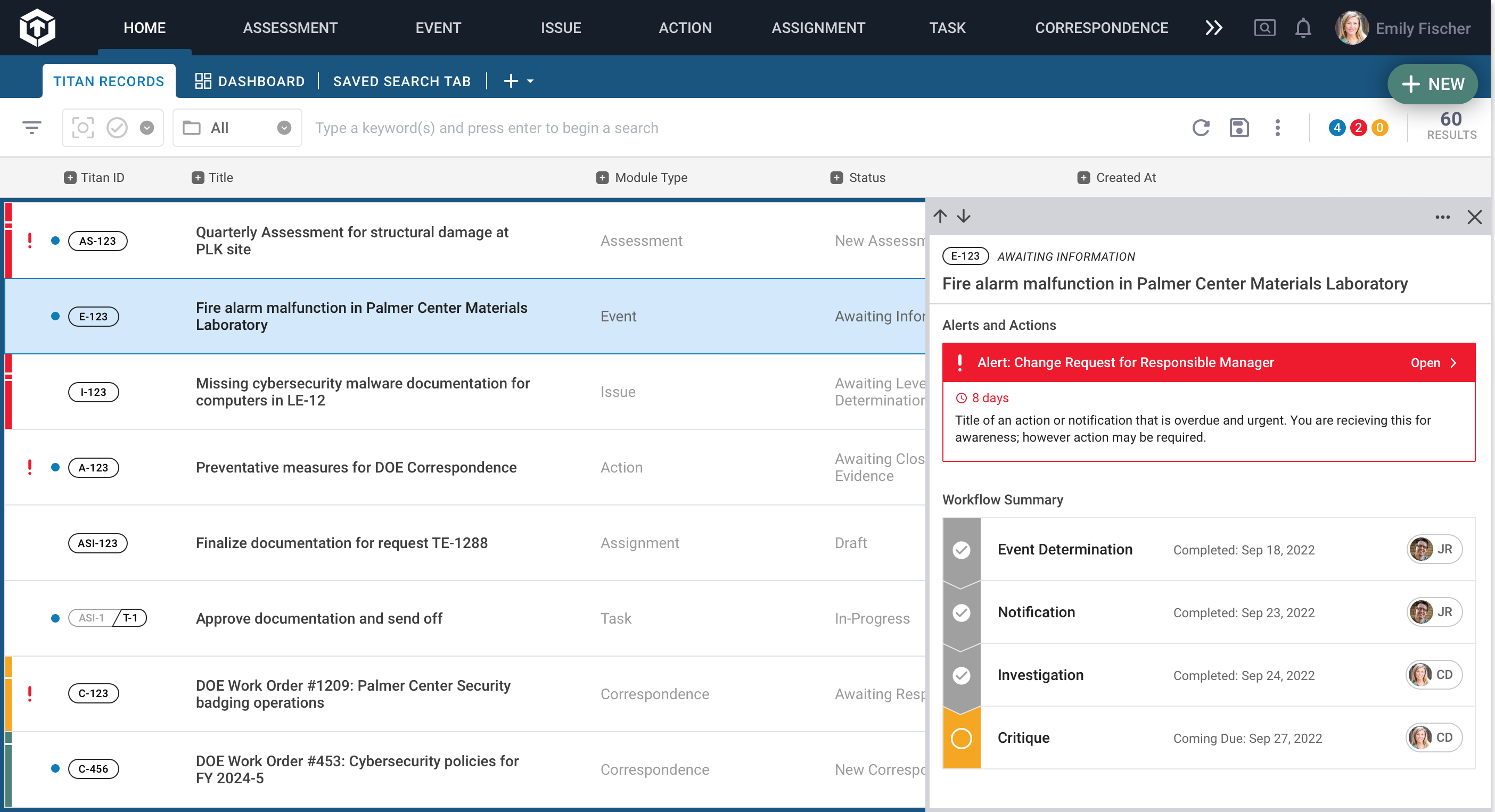This screenshot has height=812, width=1495.
Task: Open the ASSESSMENT menu item
Action: pyautogui.click(x=290, y=27)
